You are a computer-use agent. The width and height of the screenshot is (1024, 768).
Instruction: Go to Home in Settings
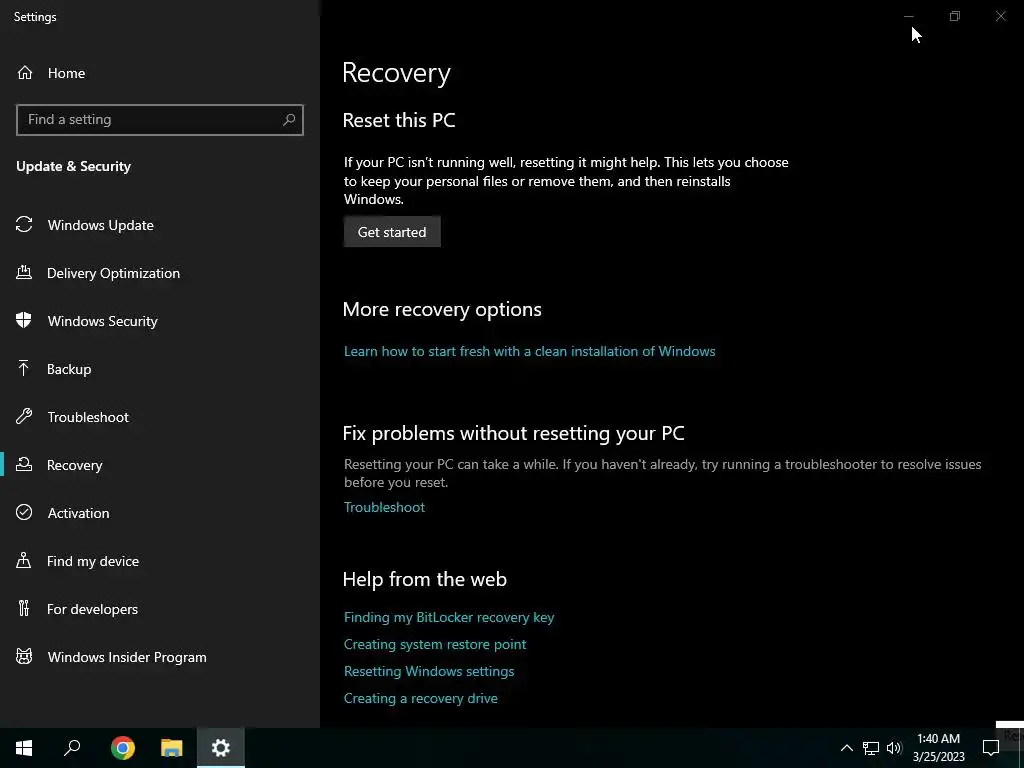(66, 73)
